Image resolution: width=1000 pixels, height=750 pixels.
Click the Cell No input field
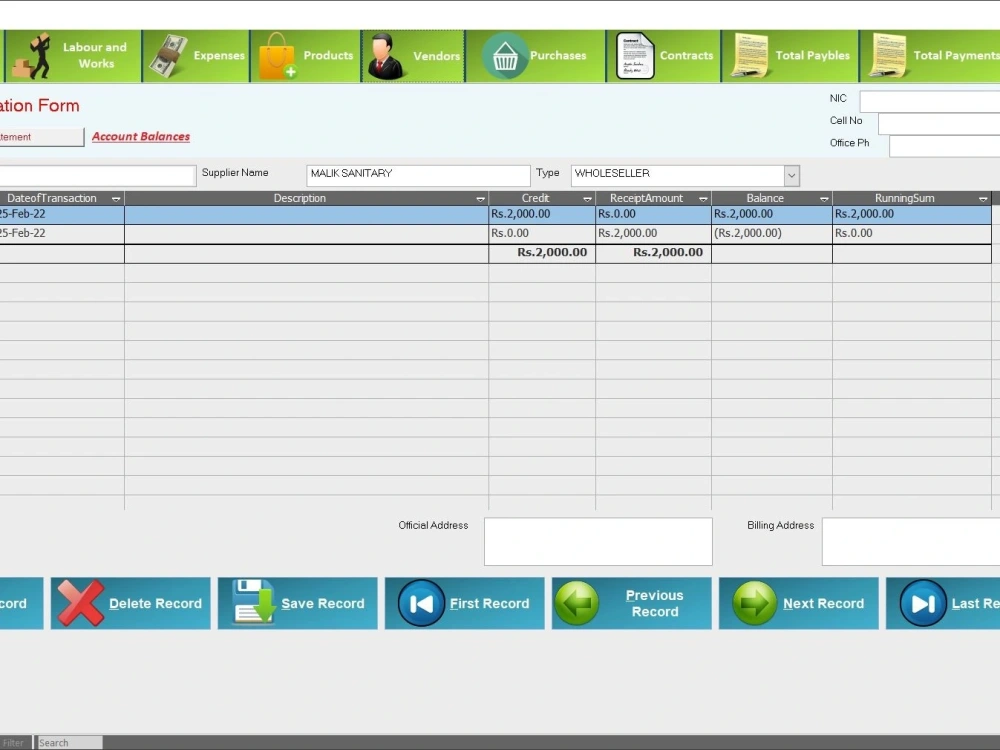[x=939, y=124]
